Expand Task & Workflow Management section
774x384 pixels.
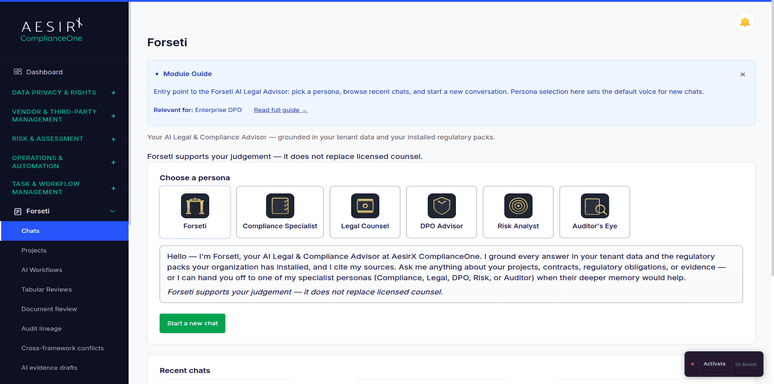[113, 188]
